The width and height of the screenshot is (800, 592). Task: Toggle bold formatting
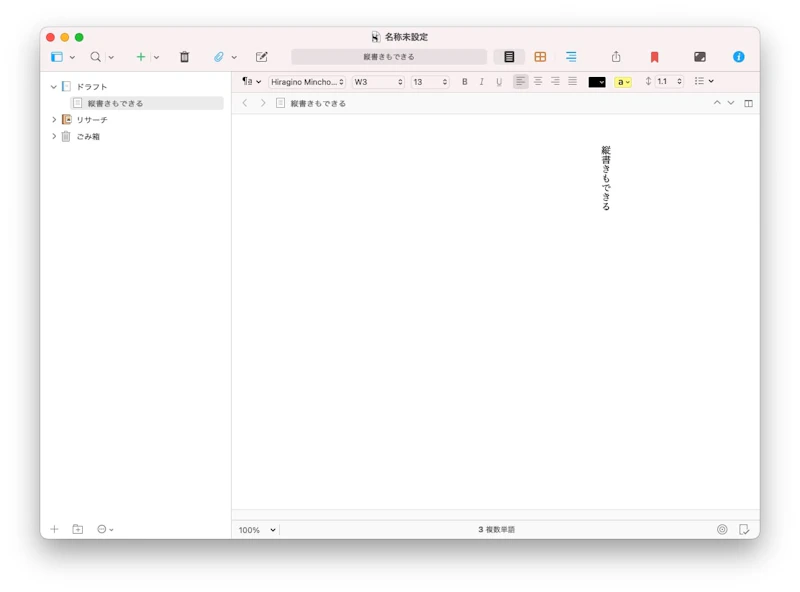click(x=464, y=82)
